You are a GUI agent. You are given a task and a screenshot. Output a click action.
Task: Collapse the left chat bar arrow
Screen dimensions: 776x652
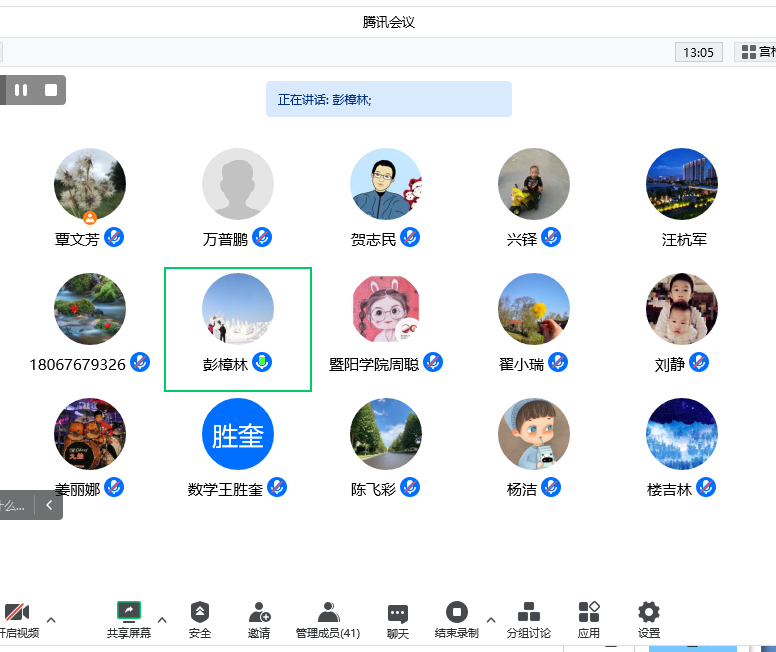click(49, 505)
